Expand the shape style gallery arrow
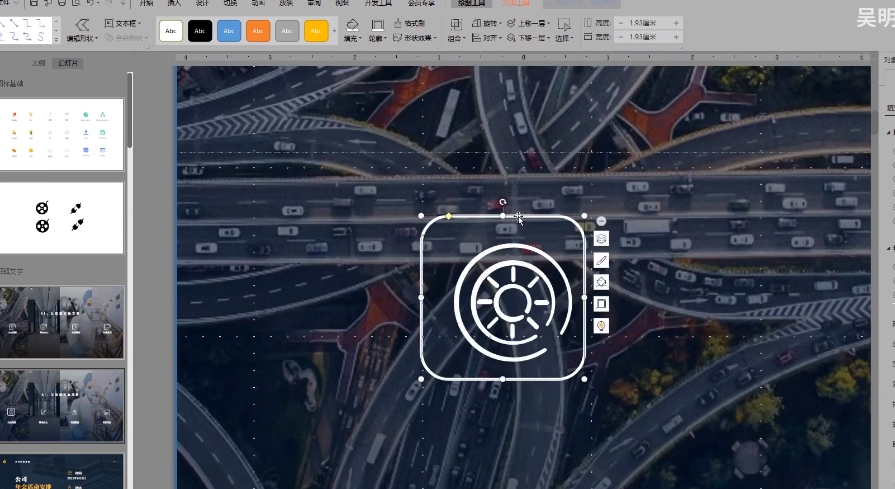 [334, 32]
